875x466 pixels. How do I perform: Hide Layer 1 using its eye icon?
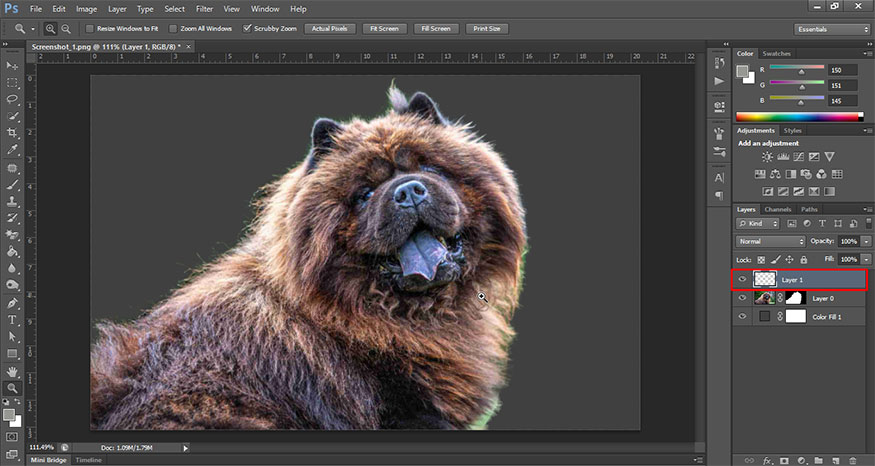click(x=742, y=280)
